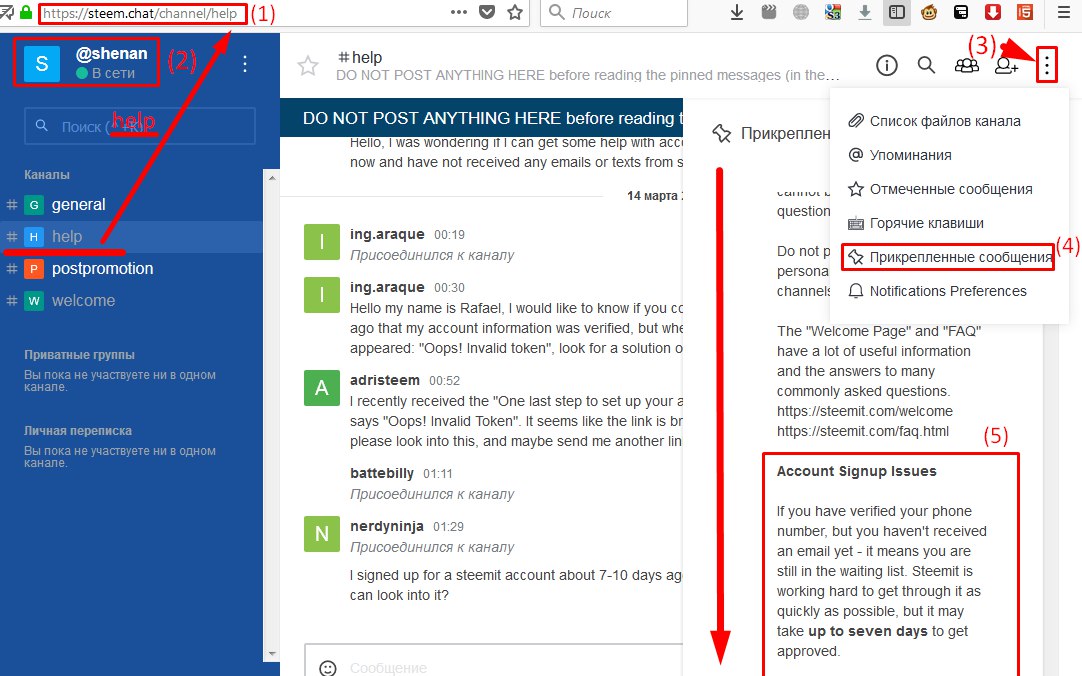This screenshot has height=676, width=1082.
Task: Select the general channel
Action: (131, 205)
